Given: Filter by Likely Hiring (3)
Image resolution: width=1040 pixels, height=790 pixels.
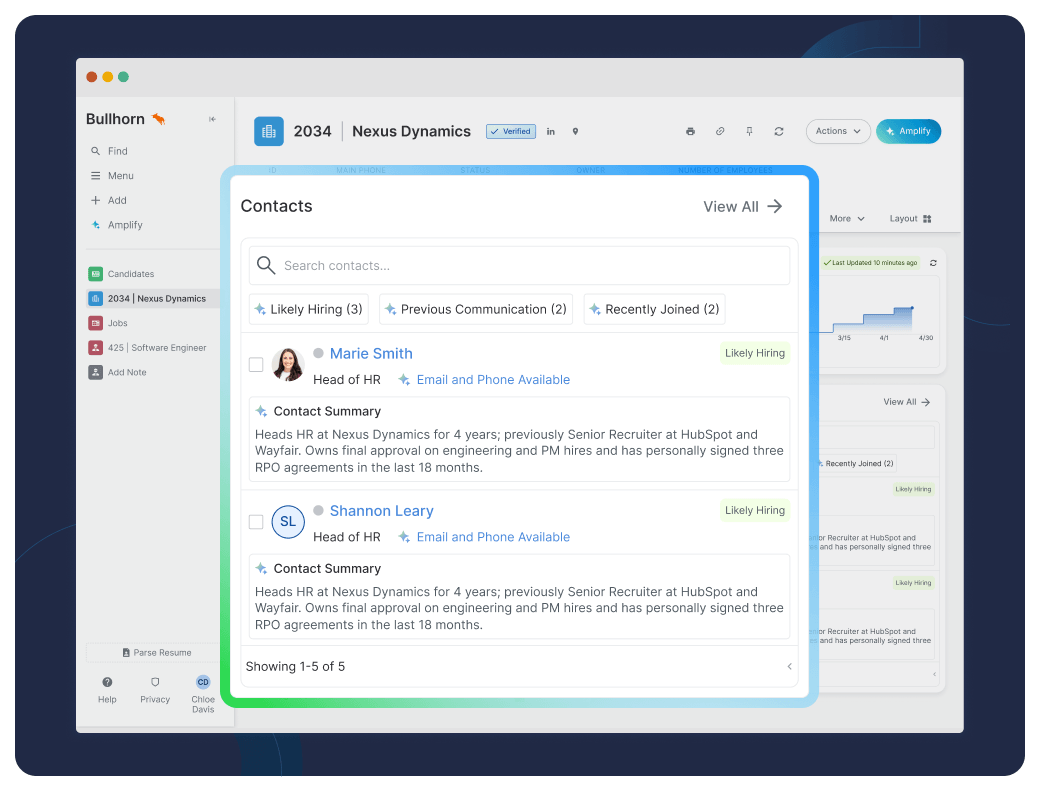Looking at the screenshot, I should tap(308, 309).
